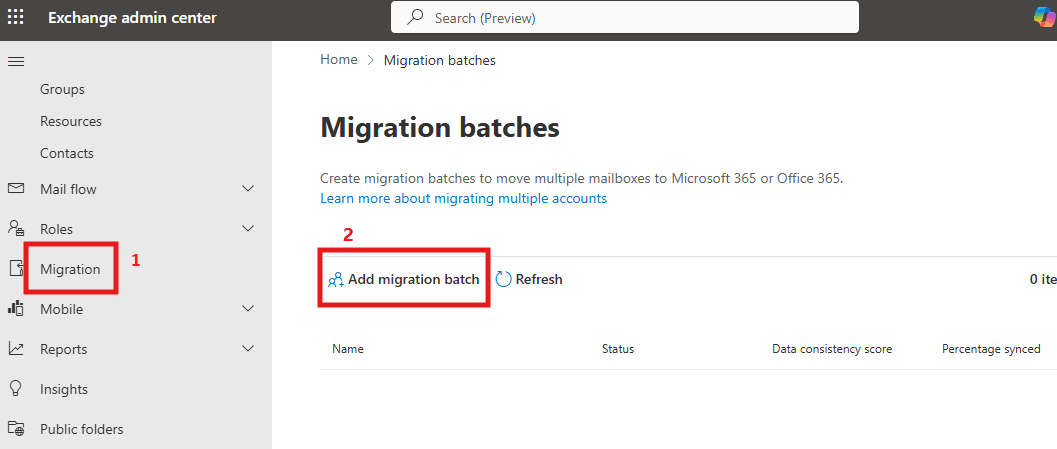Click the Reports chart icon
This screenshot has width=1057, height=449.
point(16,349)
